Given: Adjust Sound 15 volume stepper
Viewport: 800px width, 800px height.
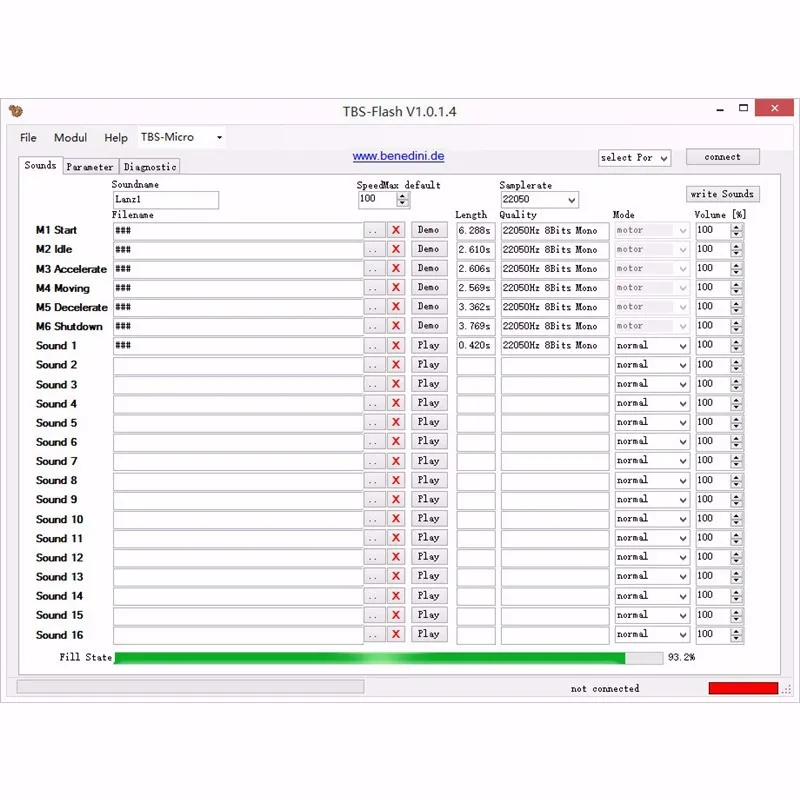Looking at the screenshot, I should pyautogui.click(x=736, y=615).
